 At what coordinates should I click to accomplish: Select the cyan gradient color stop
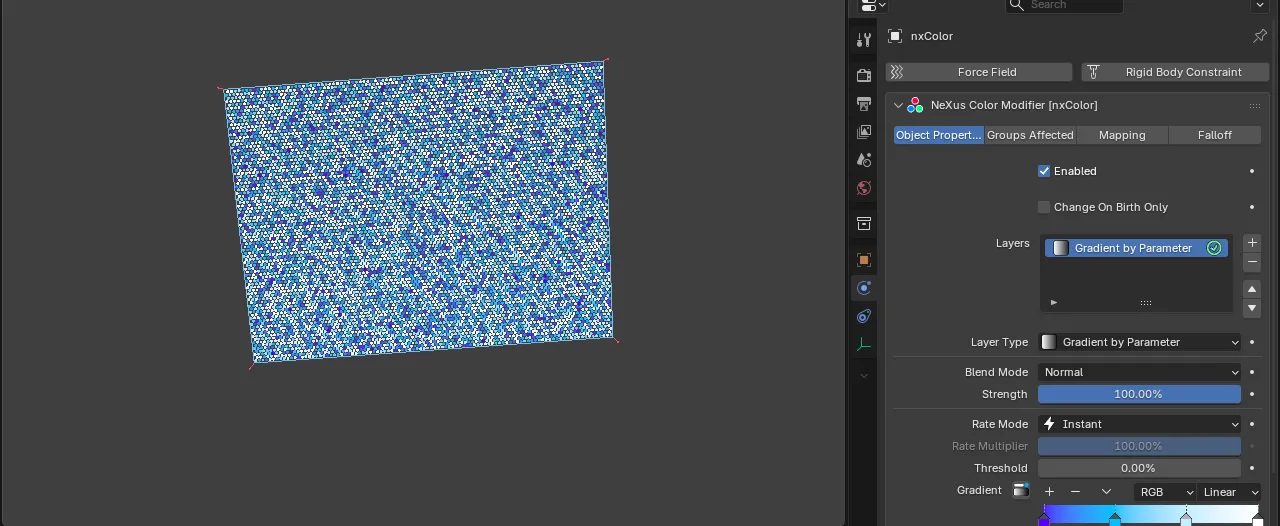(1115, 520)
